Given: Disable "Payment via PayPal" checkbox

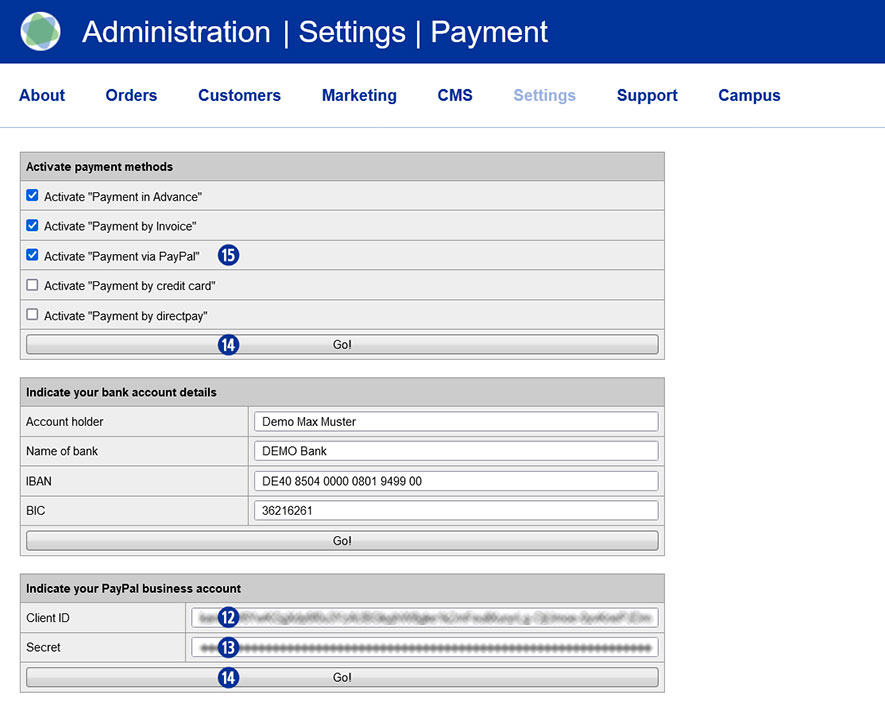Looking at the screenshot, I should tap(32, 255).
